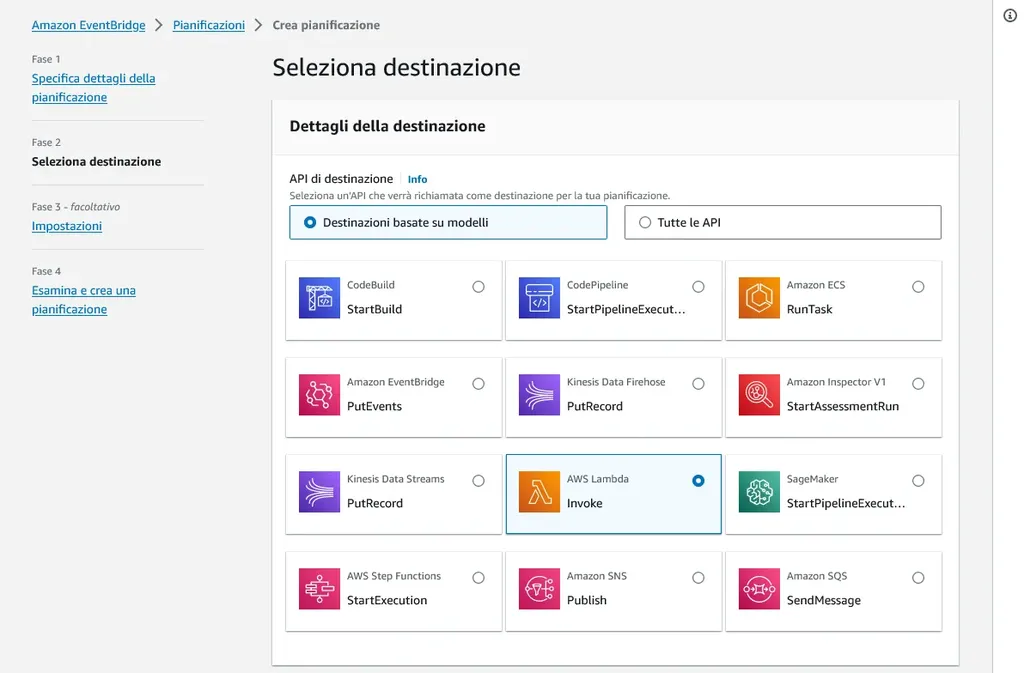Select the Amazon EventBridge PutEvents radio button
Image resolution: width=1024 pixels, height=673 pixels.
479,384
